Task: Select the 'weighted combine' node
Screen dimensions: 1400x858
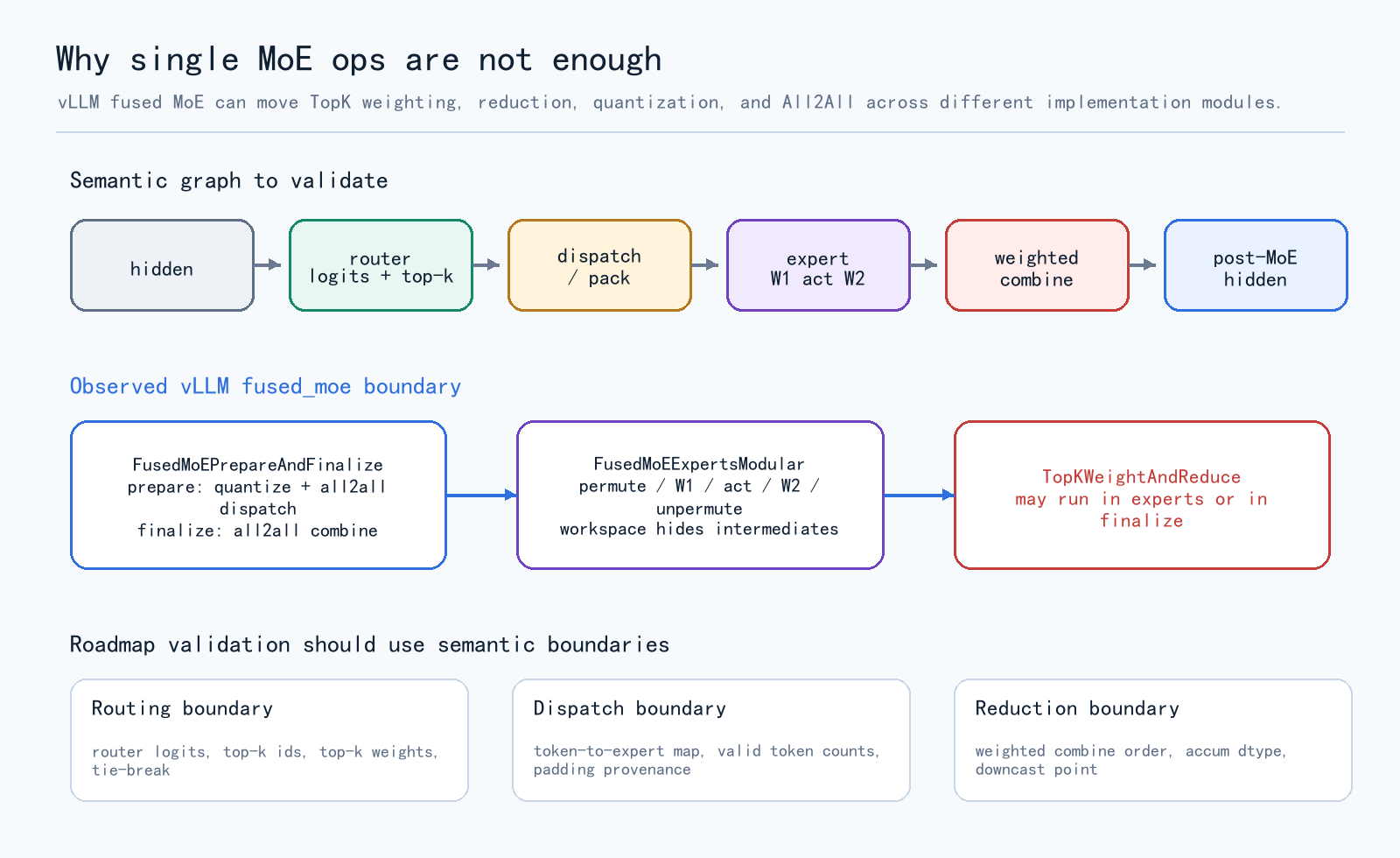Action: [1037, 265]
